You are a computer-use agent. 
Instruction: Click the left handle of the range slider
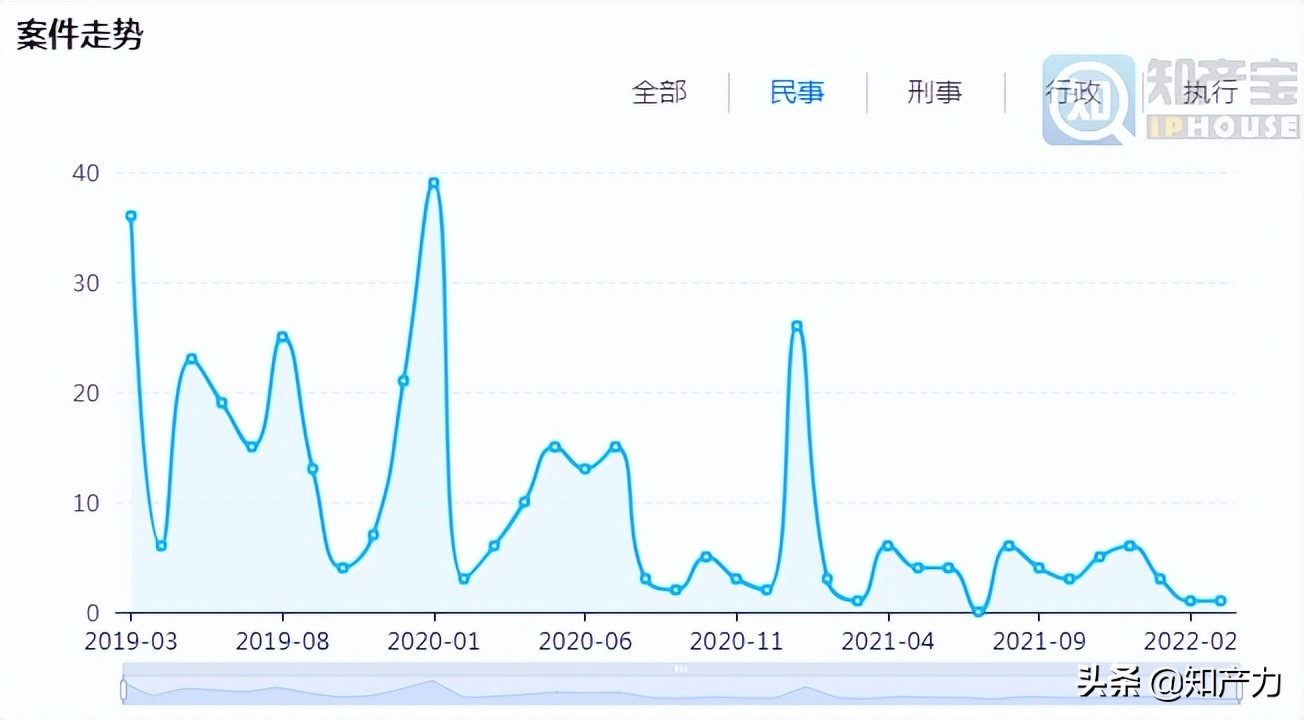point(124,690)
